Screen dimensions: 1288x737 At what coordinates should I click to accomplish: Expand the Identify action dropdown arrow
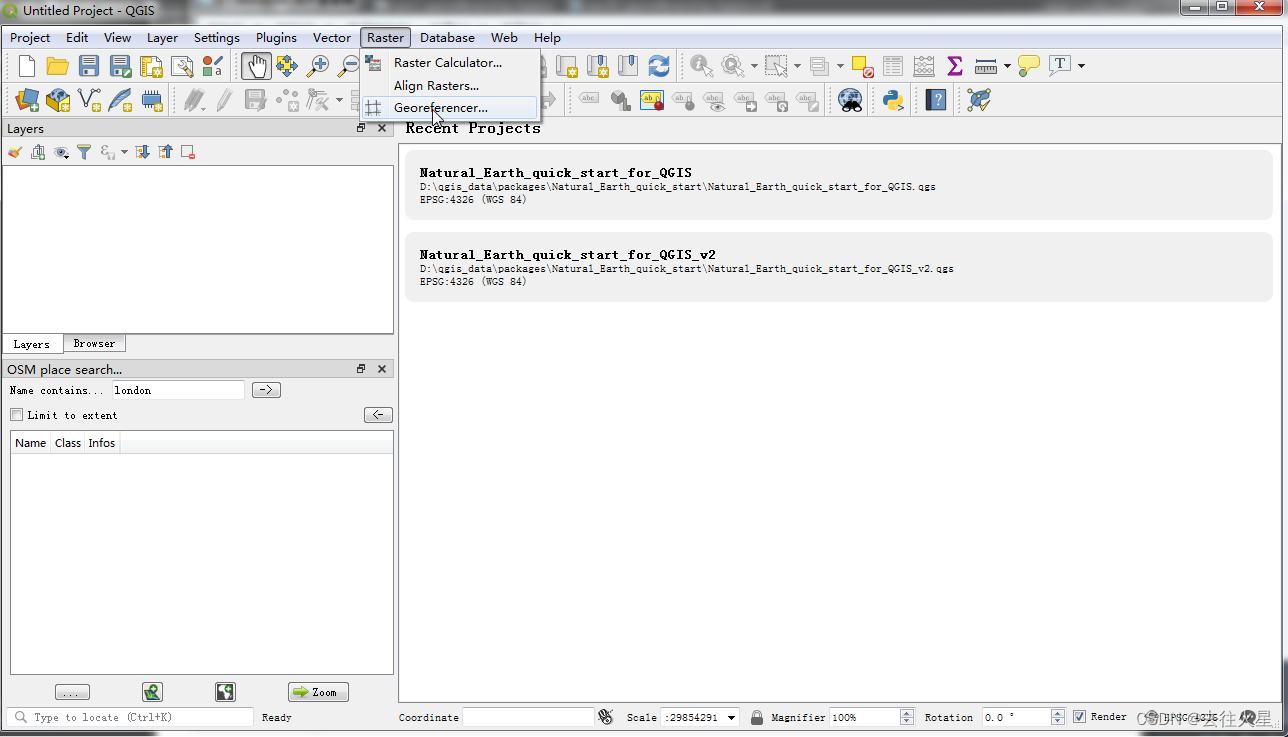[x=753, y=66]
